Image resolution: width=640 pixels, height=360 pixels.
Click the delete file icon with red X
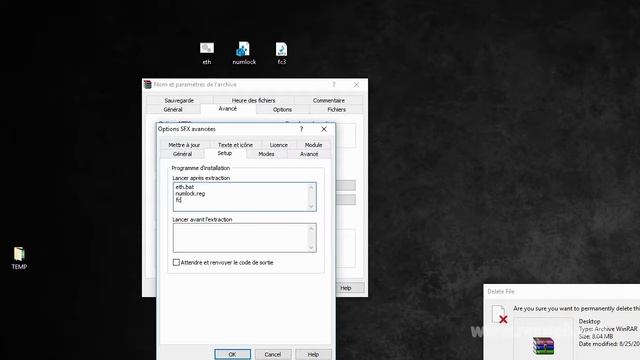pos(500,314)
